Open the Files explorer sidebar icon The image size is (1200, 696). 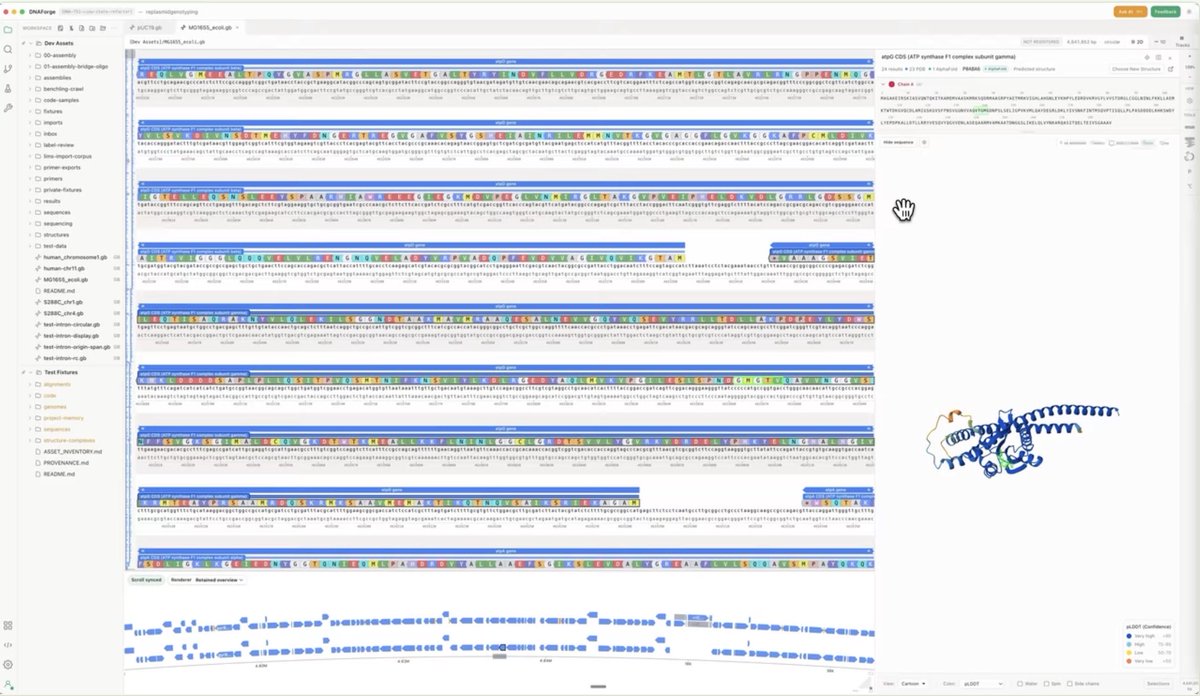[x=8, y=29]
